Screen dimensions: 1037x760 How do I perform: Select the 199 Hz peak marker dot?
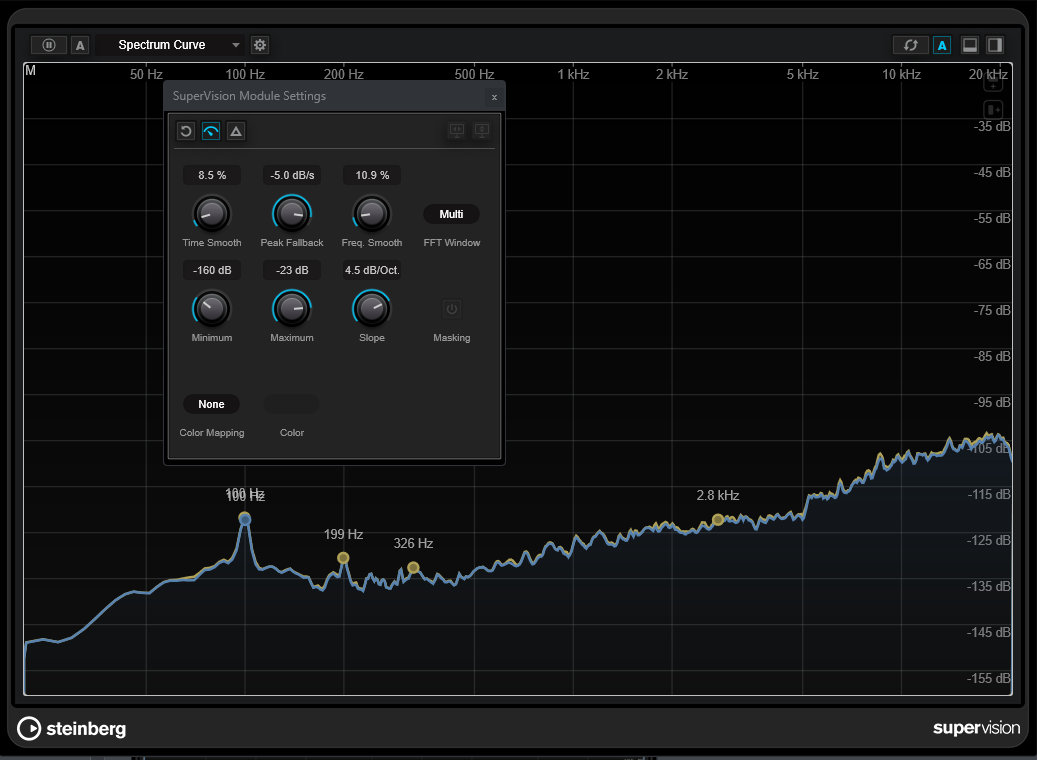(343, 558)
